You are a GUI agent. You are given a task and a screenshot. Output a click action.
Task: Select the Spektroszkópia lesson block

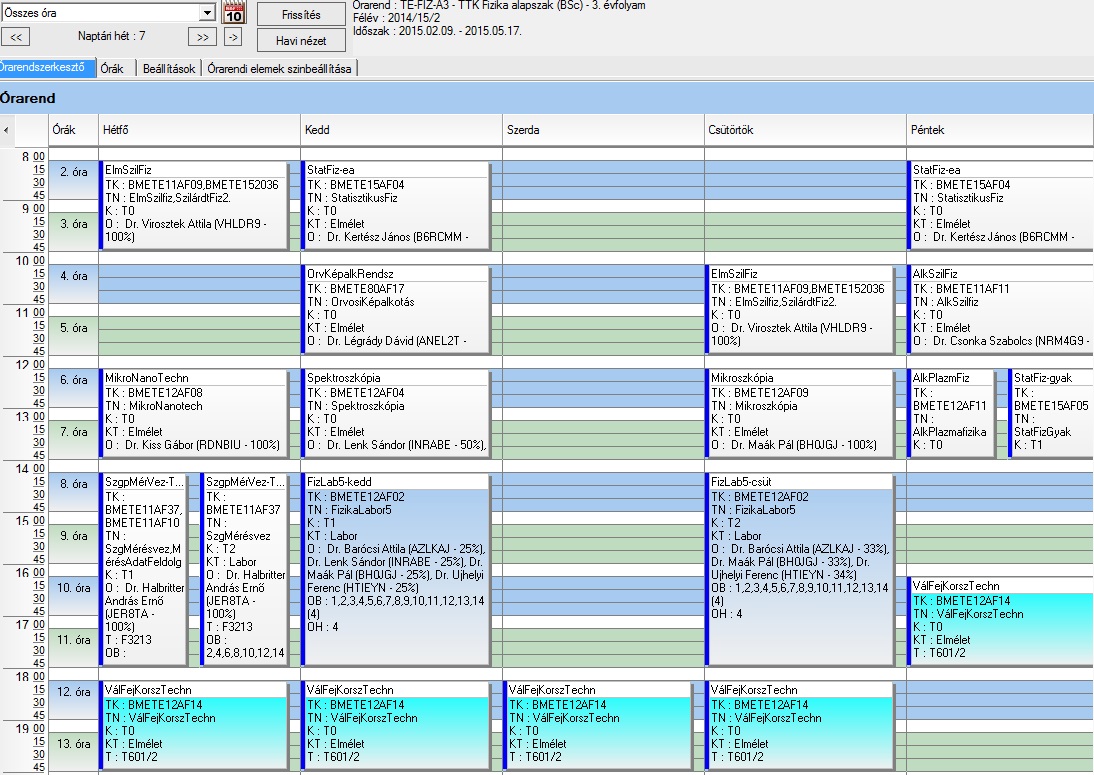396,414
